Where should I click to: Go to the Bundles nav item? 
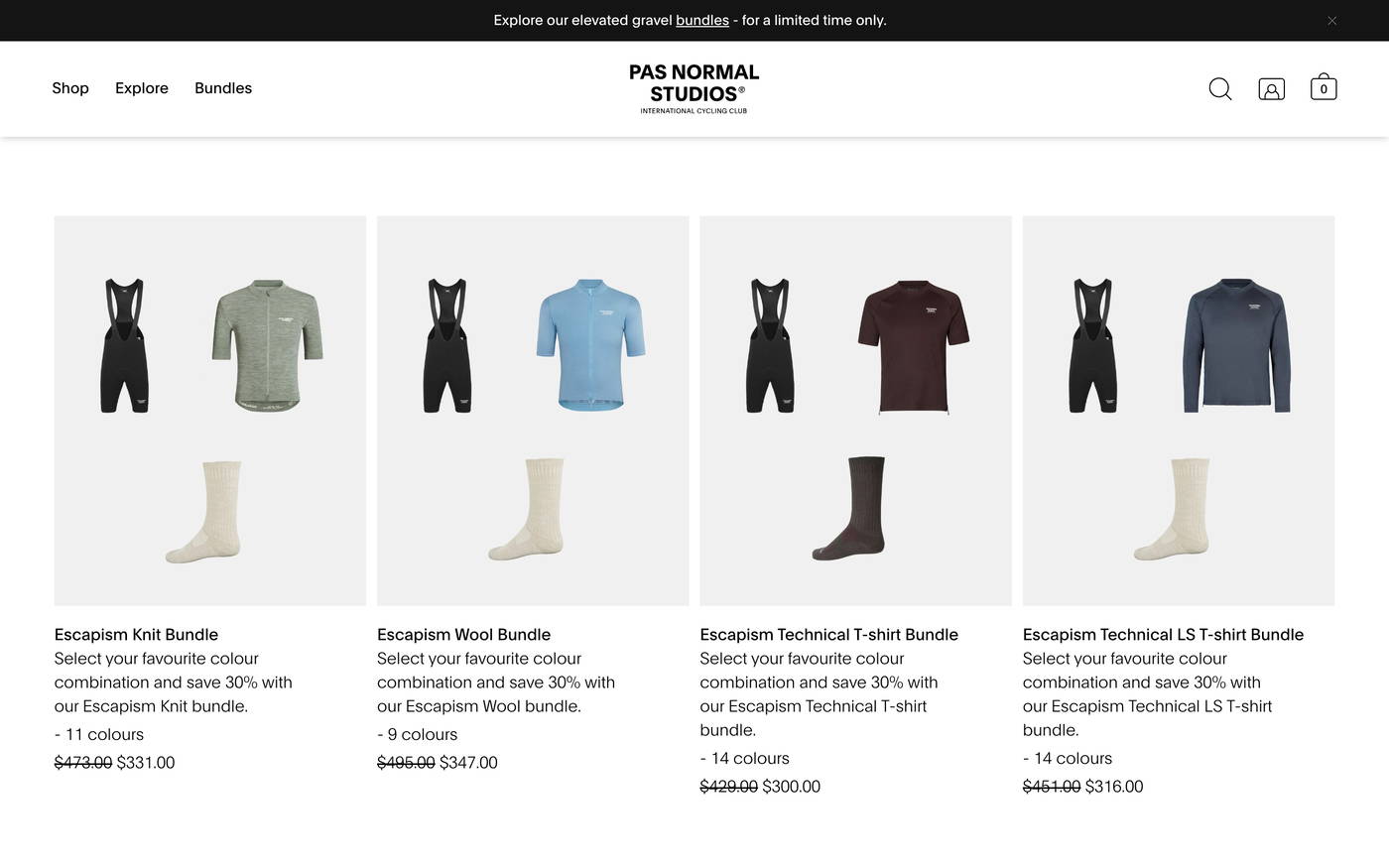coord(223,88)
